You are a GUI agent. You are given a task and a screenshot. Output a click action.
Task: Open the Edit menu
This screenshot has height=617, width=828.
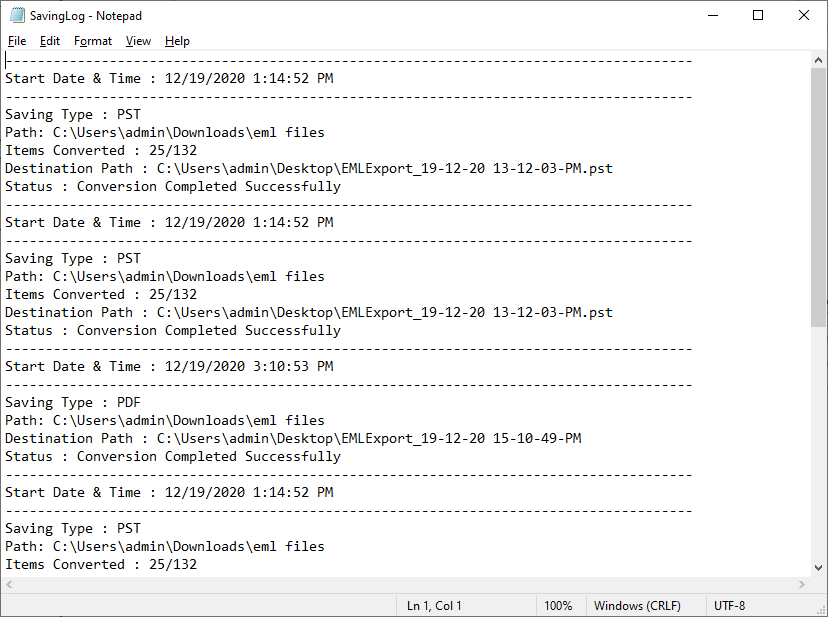[50, 41]
